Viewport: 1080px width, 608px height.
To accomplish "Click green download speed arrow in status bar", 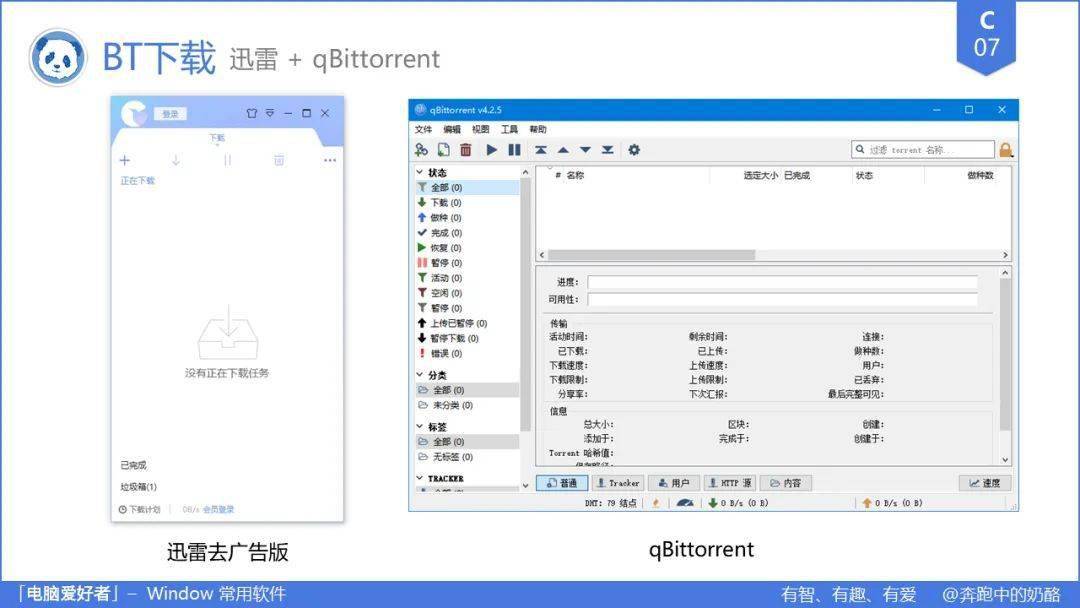I will pyautogui.click(x=713, y=503).
